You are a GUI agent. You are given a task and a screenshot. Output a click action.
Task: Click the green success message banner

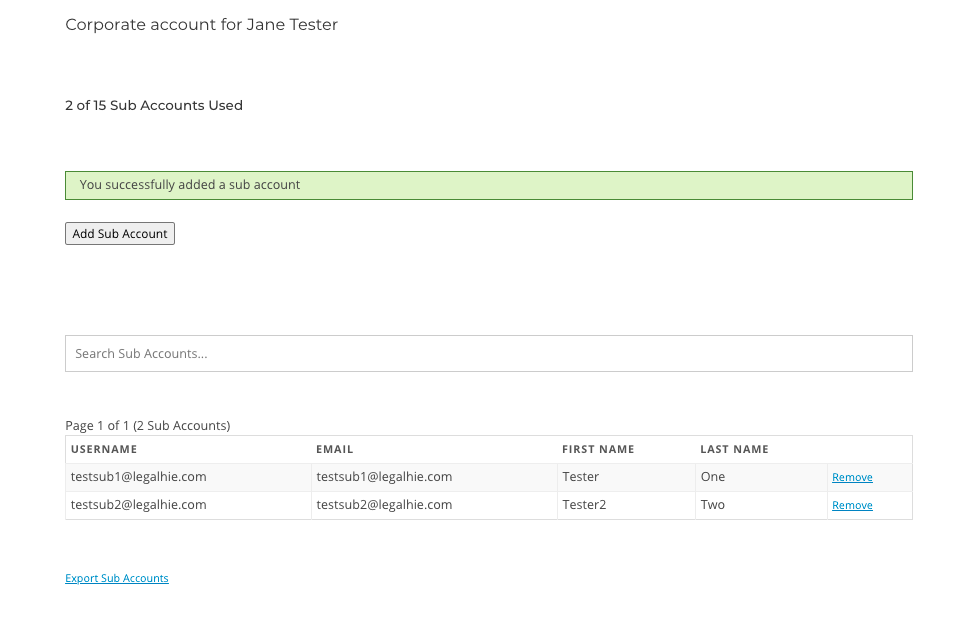coord(488,186)
